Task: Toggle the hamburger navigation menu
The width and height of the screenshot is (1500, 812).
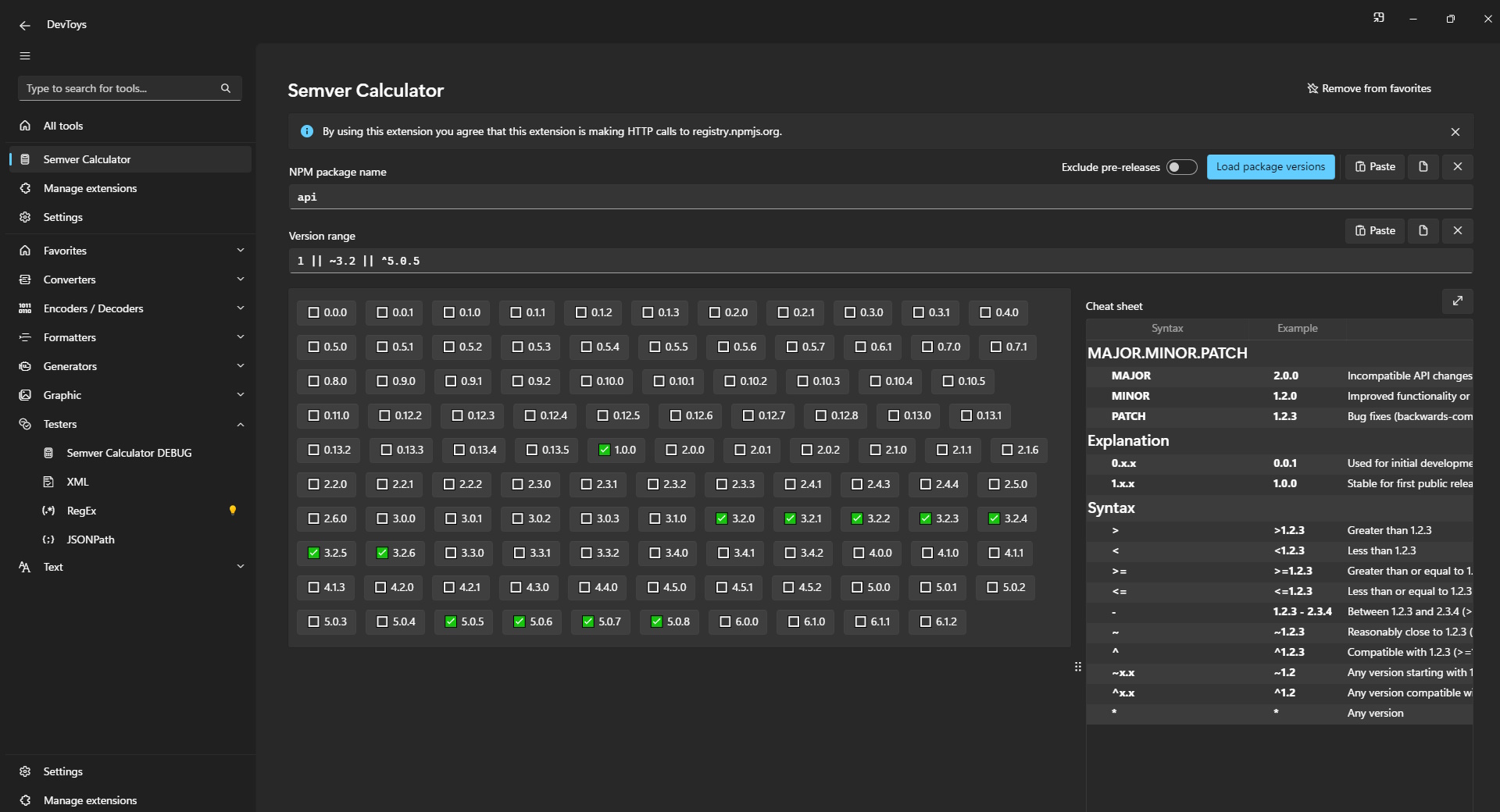Action: coord(25,55)
